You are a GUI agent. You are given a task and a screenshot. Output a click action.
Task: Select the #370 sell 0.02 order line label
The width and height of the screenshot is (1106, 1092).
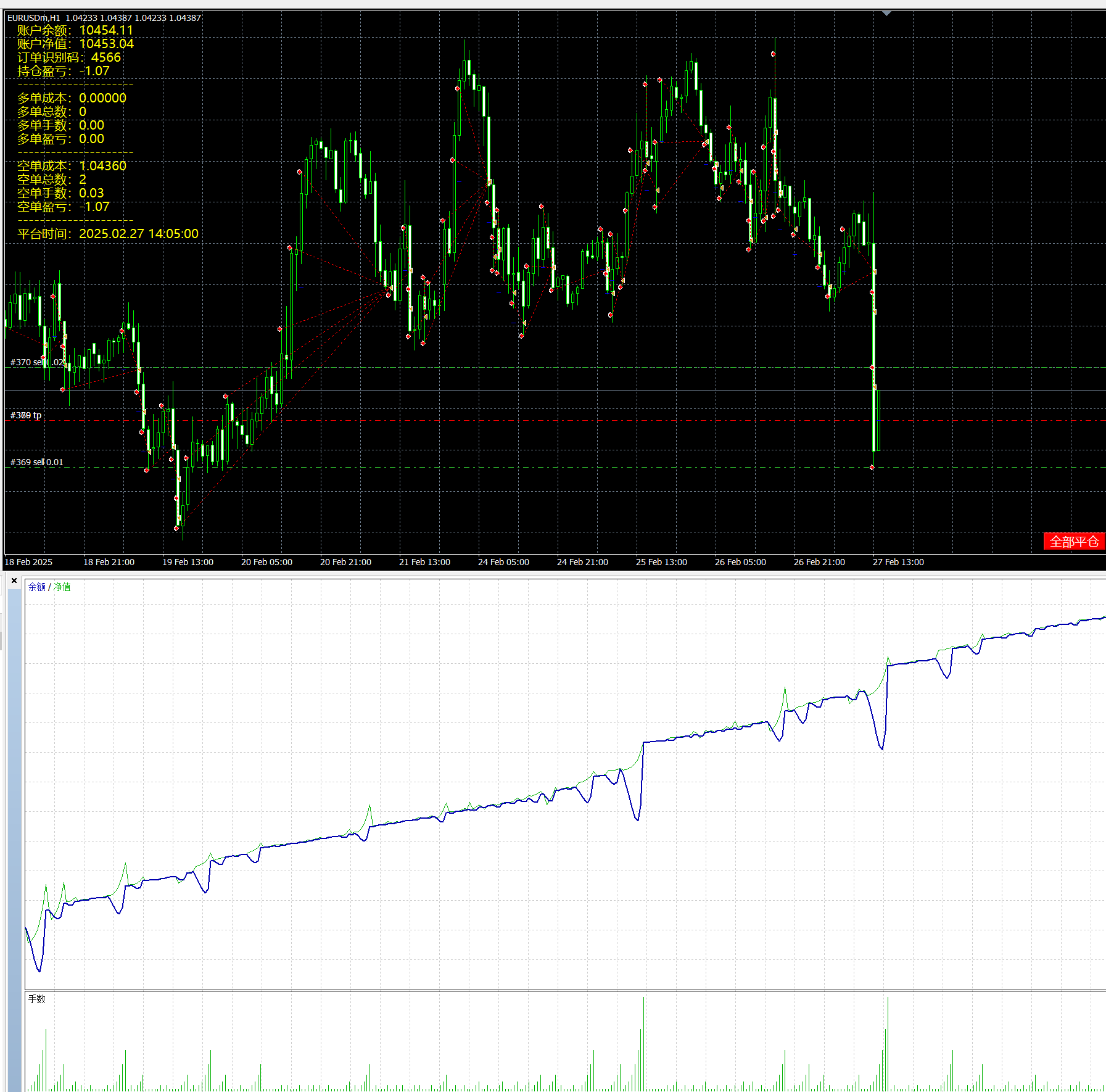[x=36, y=362]
